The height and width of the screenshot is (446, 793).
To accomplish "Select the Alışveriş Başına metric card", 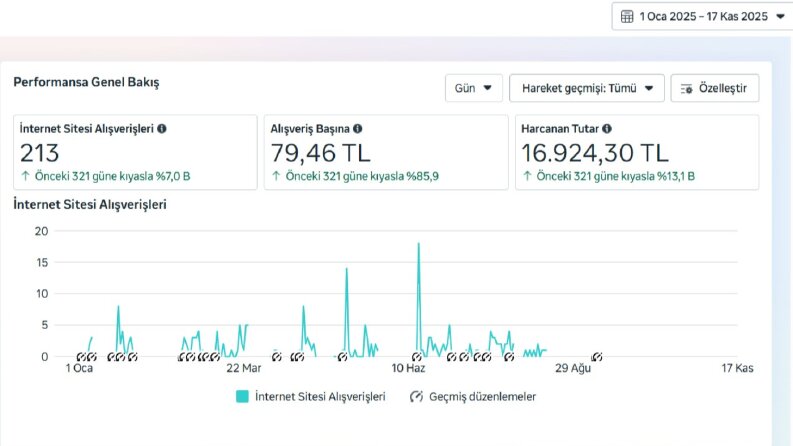I will (386, 152).
